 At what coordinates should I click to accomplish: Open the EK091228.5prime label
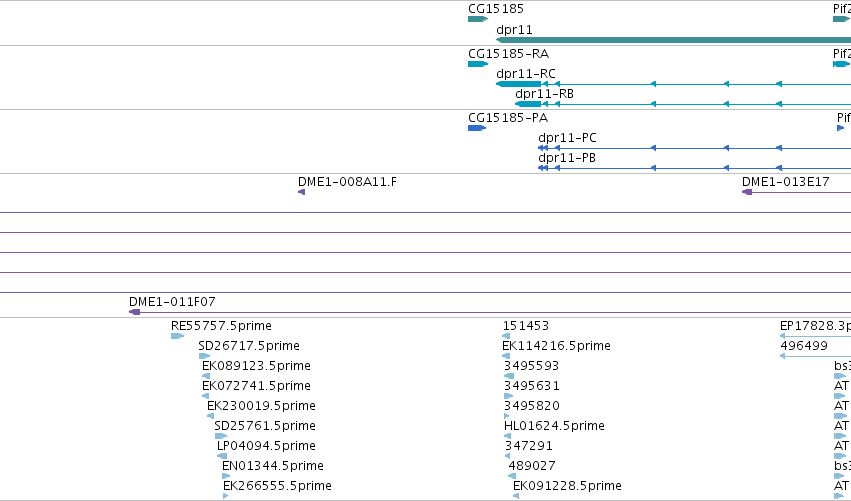pos(567,486)
